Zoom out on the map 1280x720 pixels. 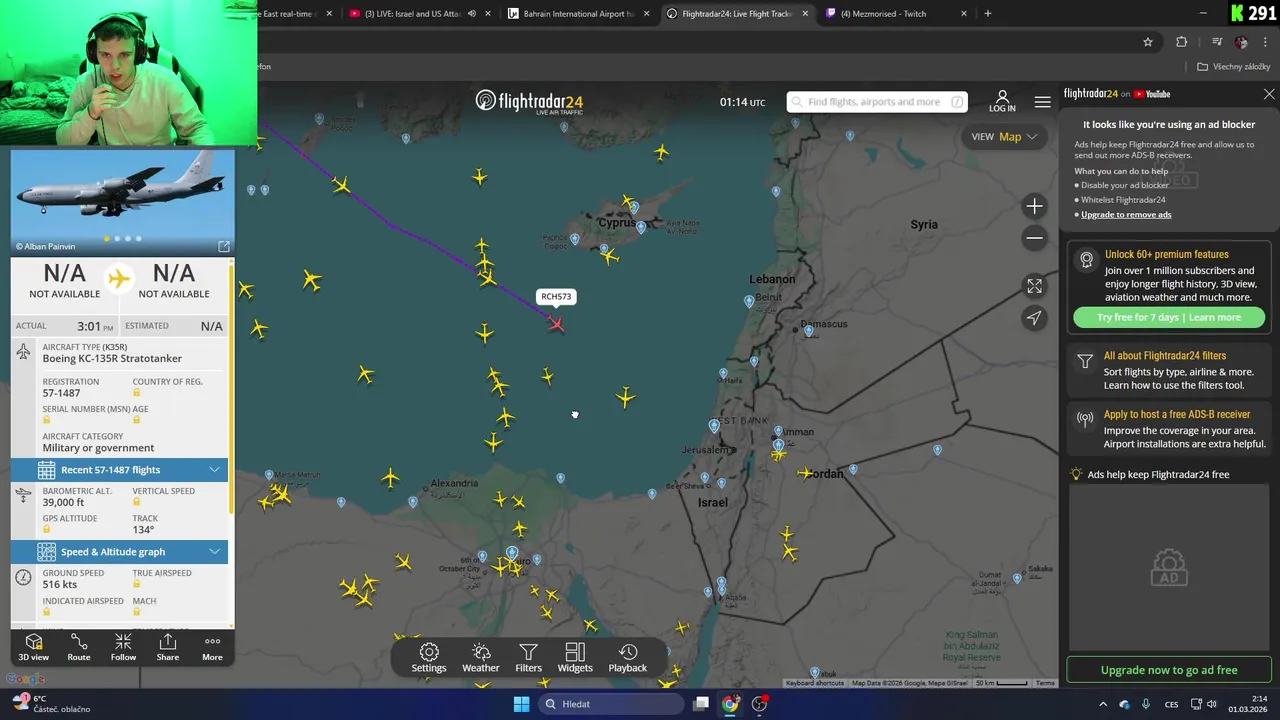[1035, 238]
